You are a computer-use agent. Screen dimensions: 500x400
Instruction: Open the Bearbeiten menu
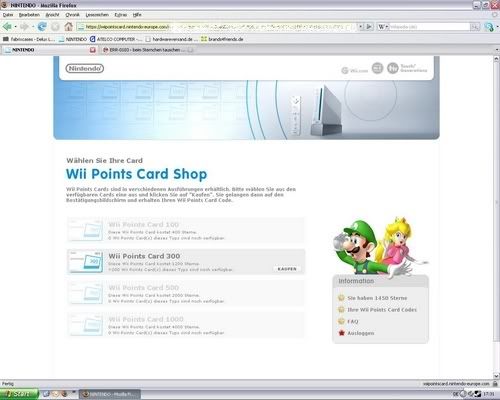click(29, 15)
